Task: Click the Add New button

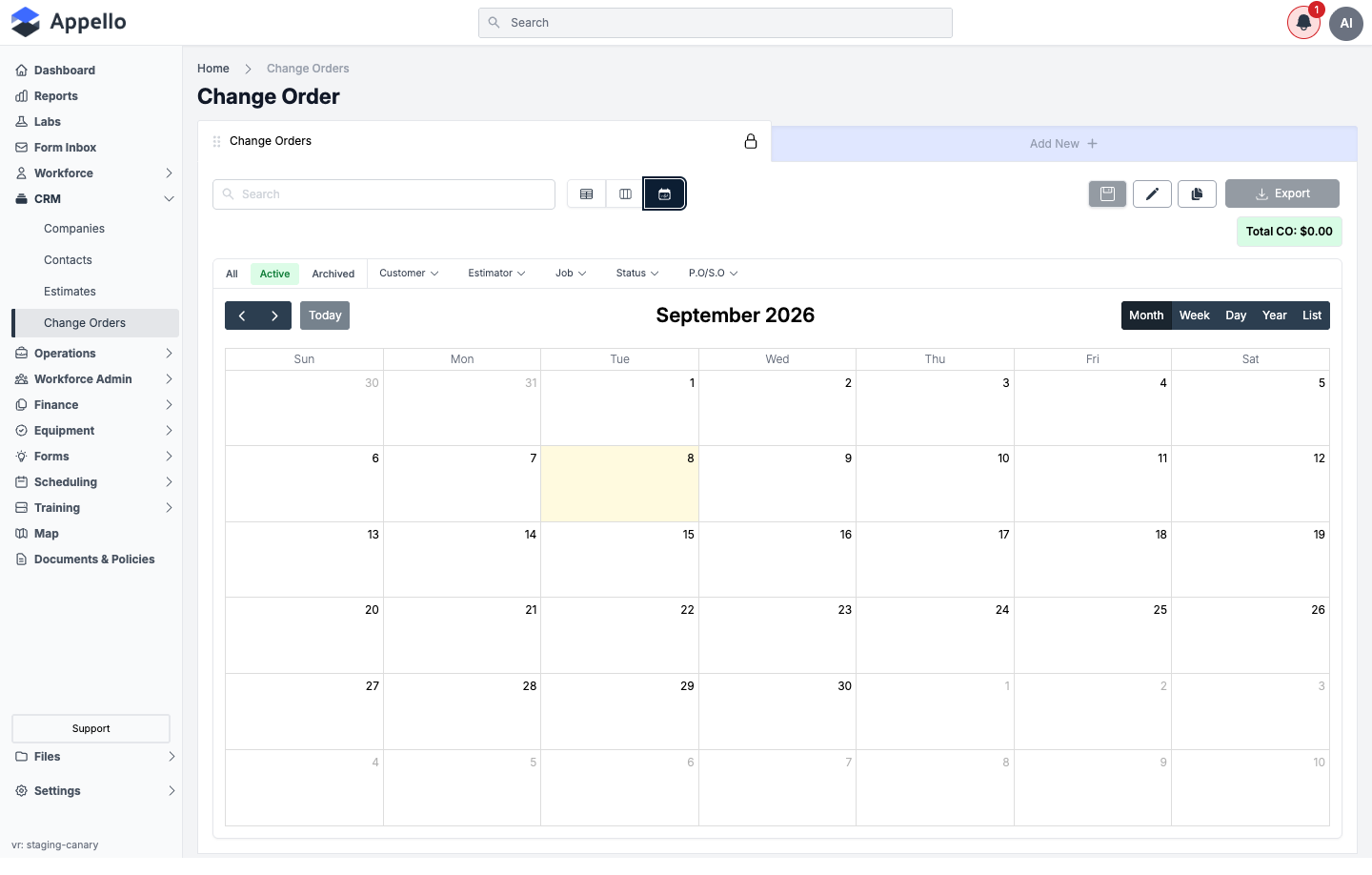Action: point(1063,144)
